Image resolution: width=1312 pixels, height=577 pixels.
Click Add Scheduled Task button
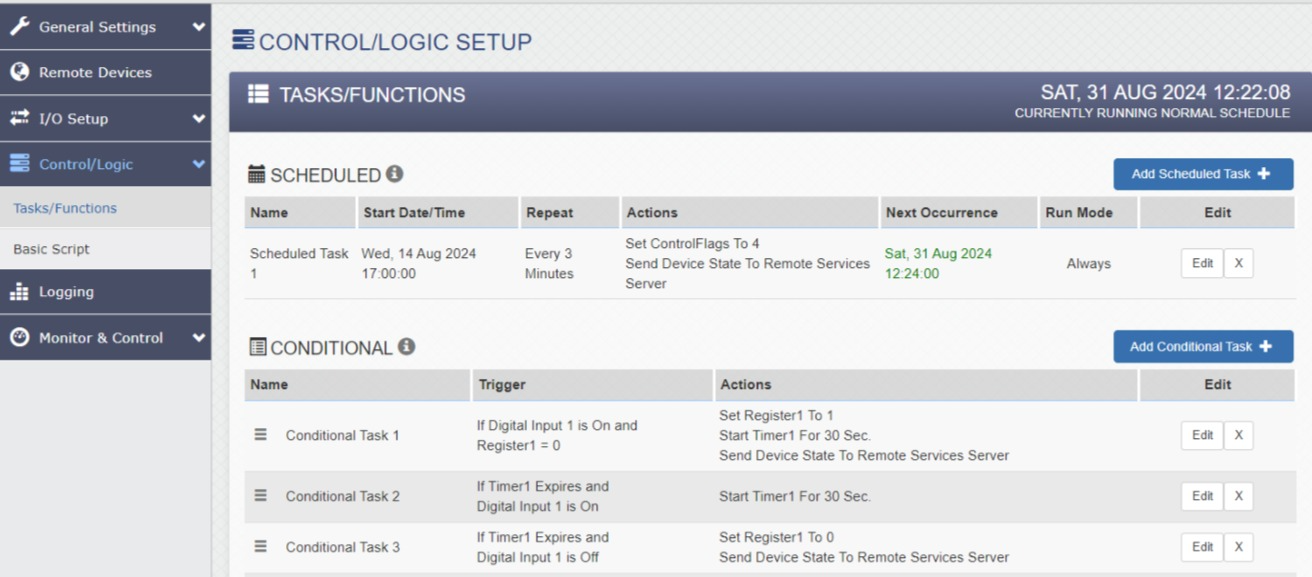tap(1203, 174)
